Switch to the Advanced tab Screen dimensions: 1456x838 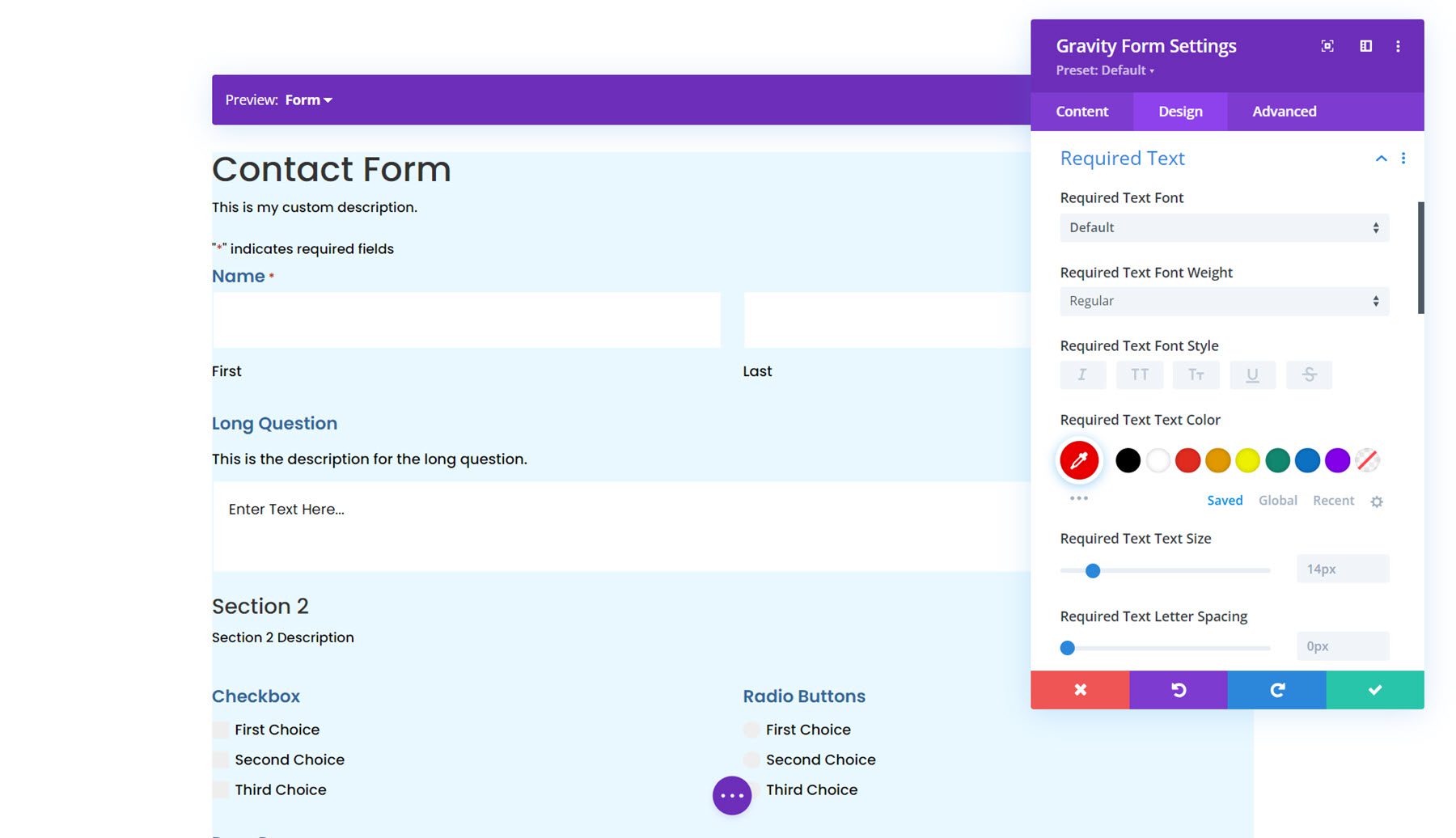(x=1283, y=111)
